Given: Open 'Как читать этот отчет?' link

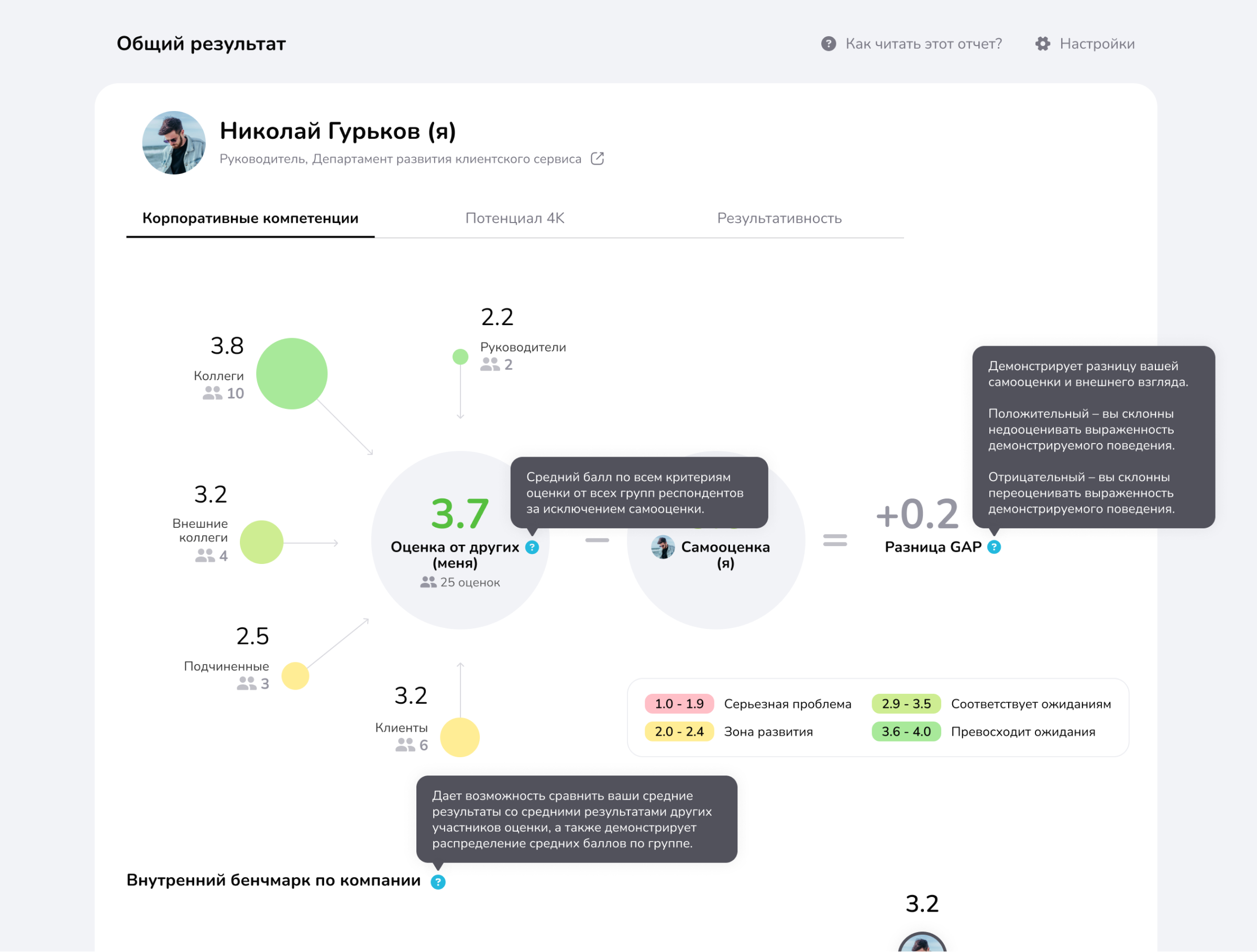Looking at the screenshot, I should pyautogui.click(x=923, y=44).
